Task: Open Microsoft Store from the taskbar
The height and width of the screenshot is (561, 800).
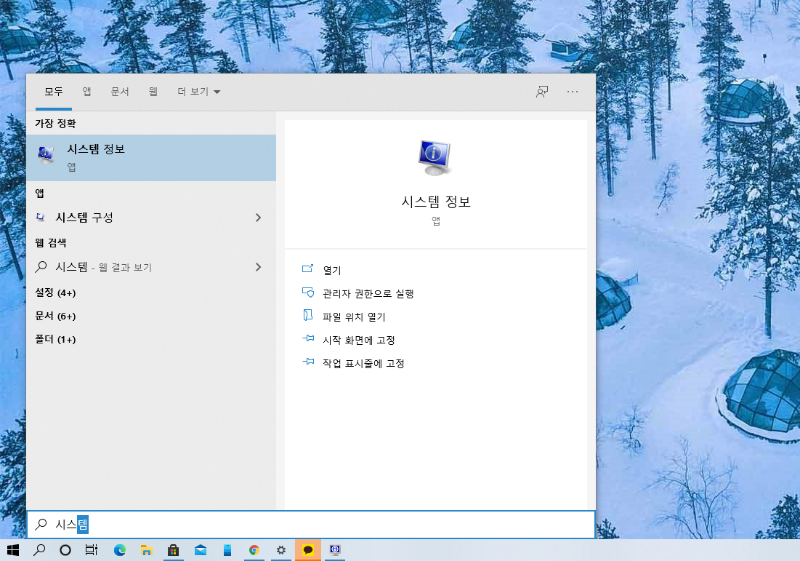Action: pyautogui.click(x=173, y=550)
